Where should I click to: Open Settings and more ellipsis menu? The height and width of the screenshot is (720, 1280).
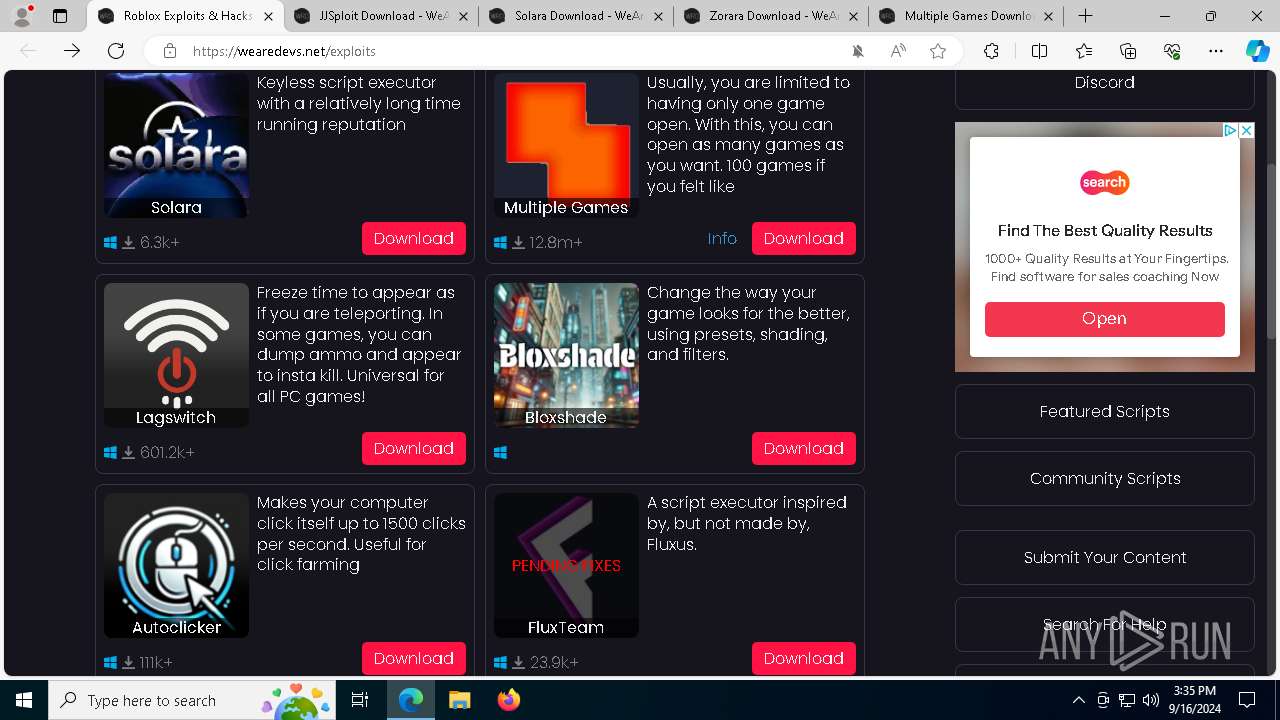[x=1216, y=51]
